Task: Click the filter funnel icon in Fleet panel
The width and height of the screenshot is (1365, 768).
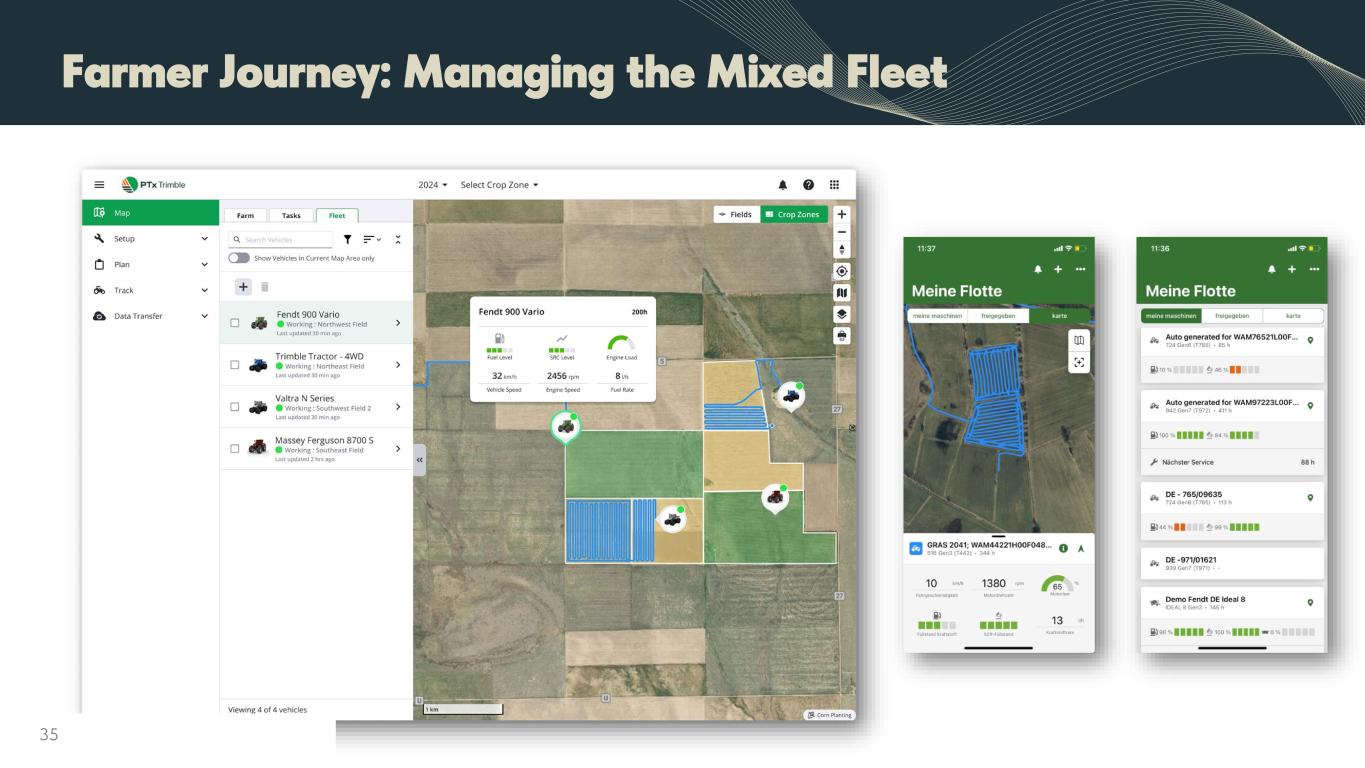Action: [x=347, y=240]
